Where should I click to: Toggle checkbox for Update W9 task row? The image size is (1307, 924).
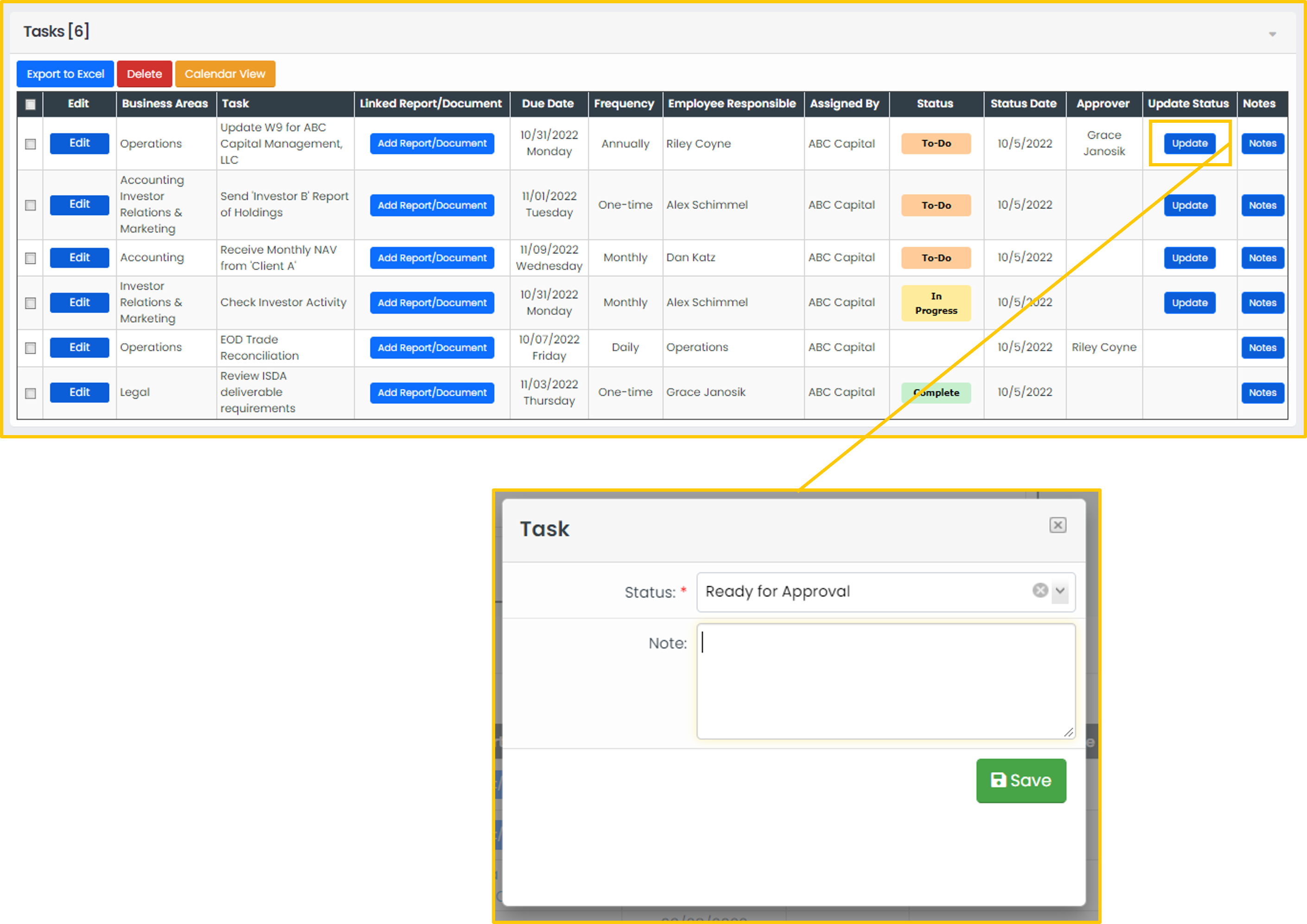coord(30,144)
